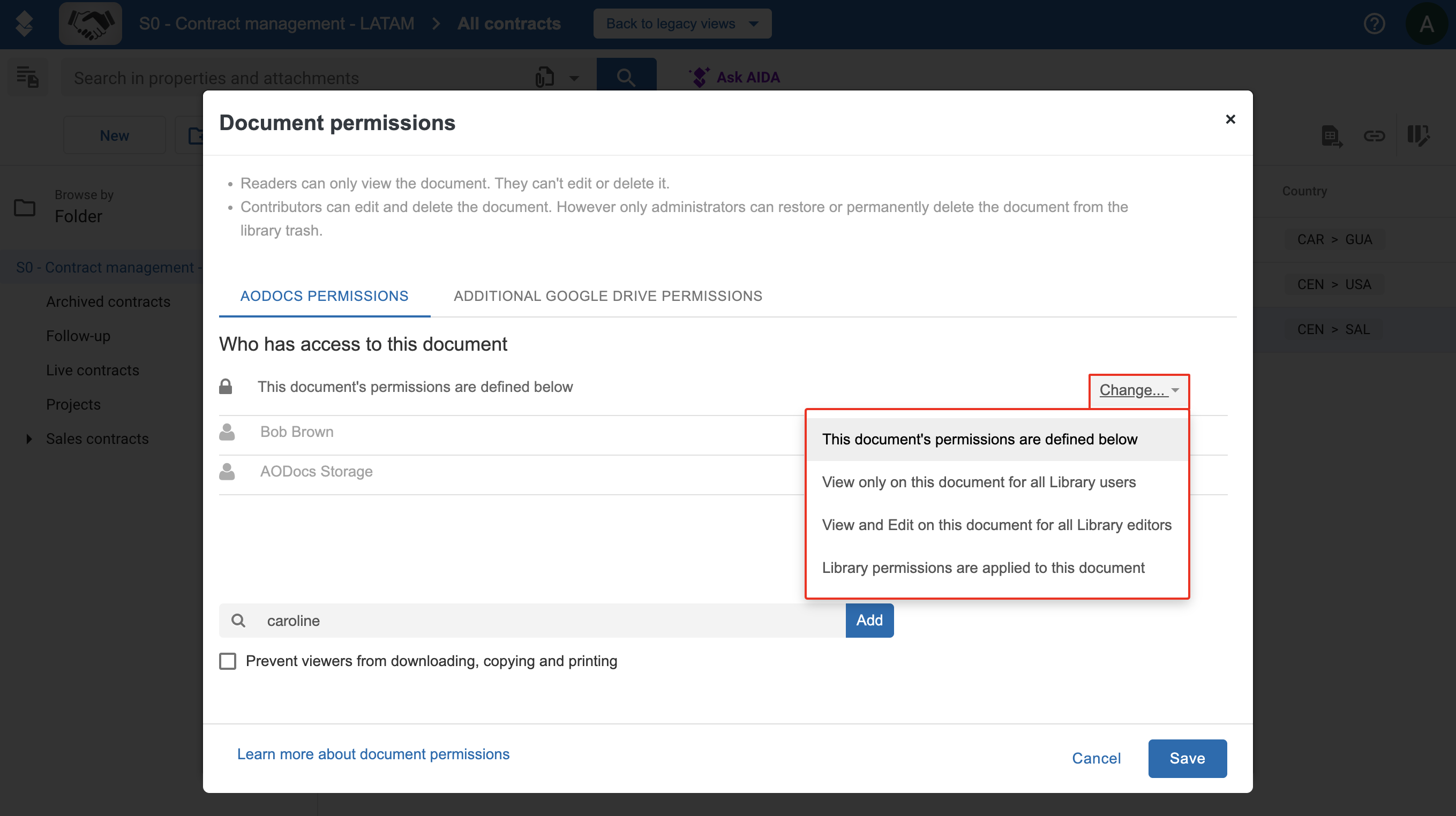Choose Library permissions are applied option
1456x816 pixels.
(x=983, y=568)
